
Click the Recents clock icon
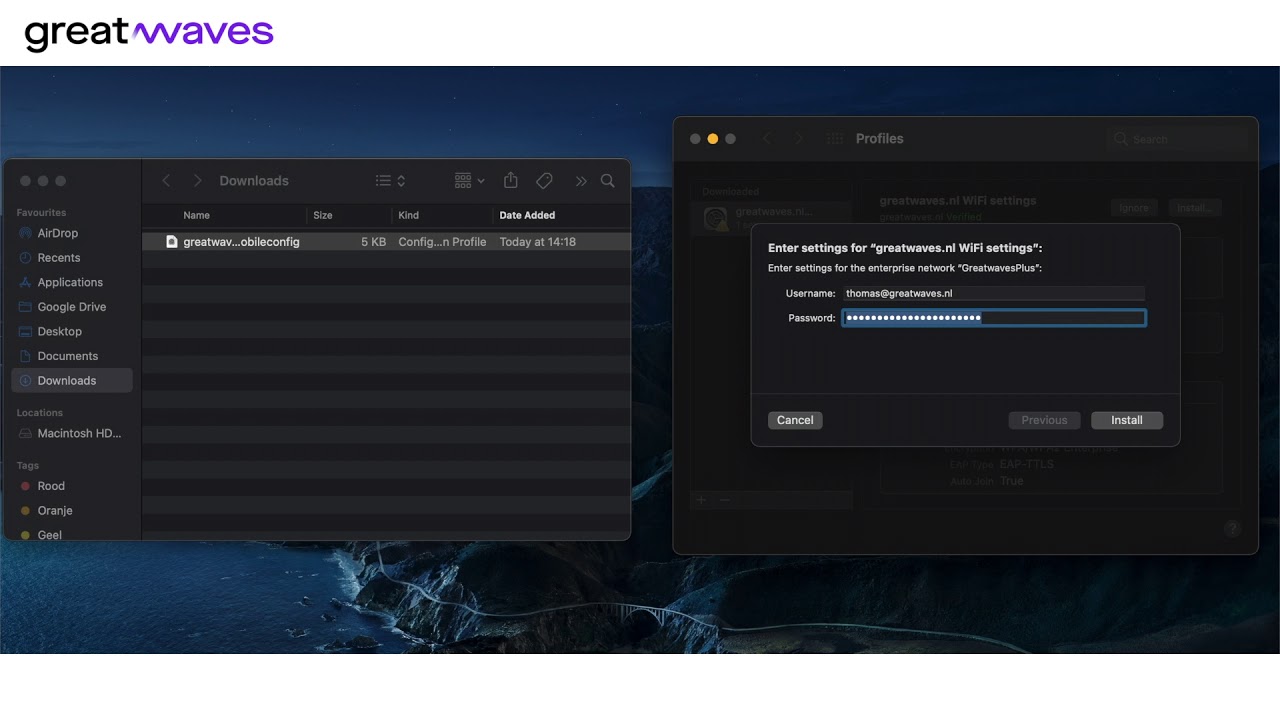pos(25,258)
